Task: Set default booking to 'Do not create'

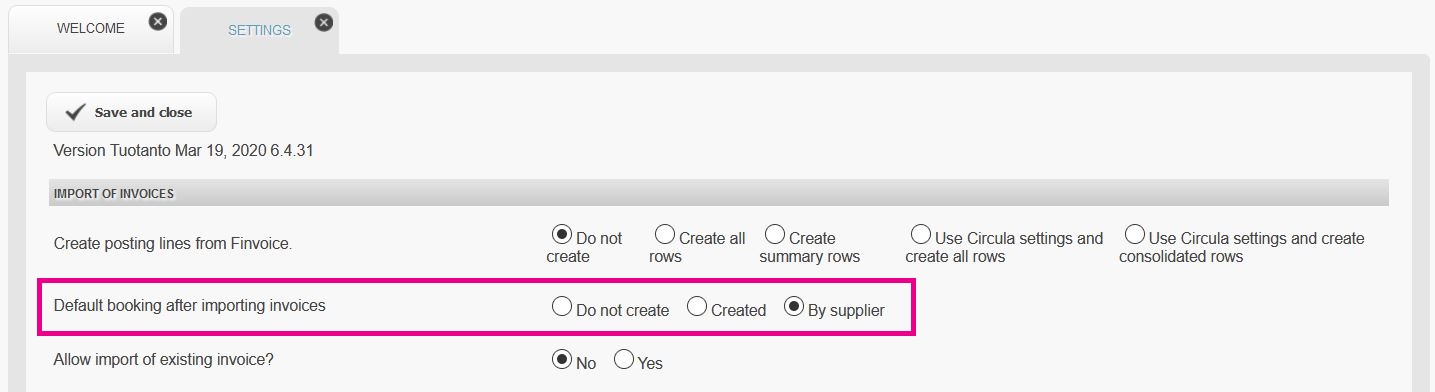Action: coord(562,307)
